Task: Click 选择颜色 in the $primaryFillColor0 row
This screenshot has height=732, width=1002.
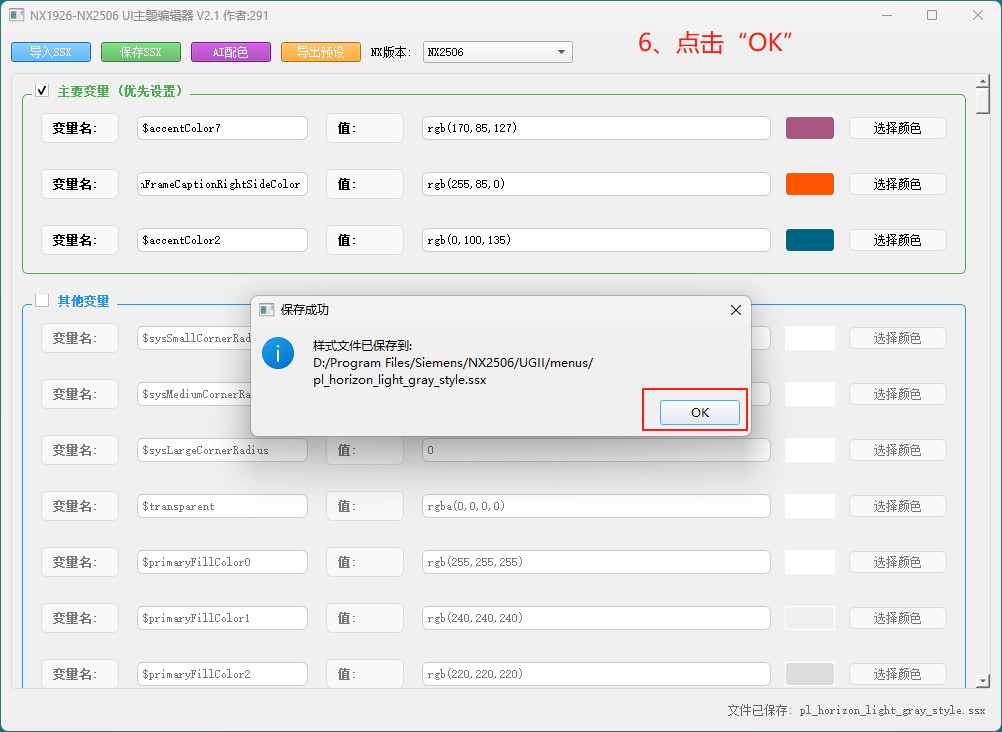Action: coord(897,562)
